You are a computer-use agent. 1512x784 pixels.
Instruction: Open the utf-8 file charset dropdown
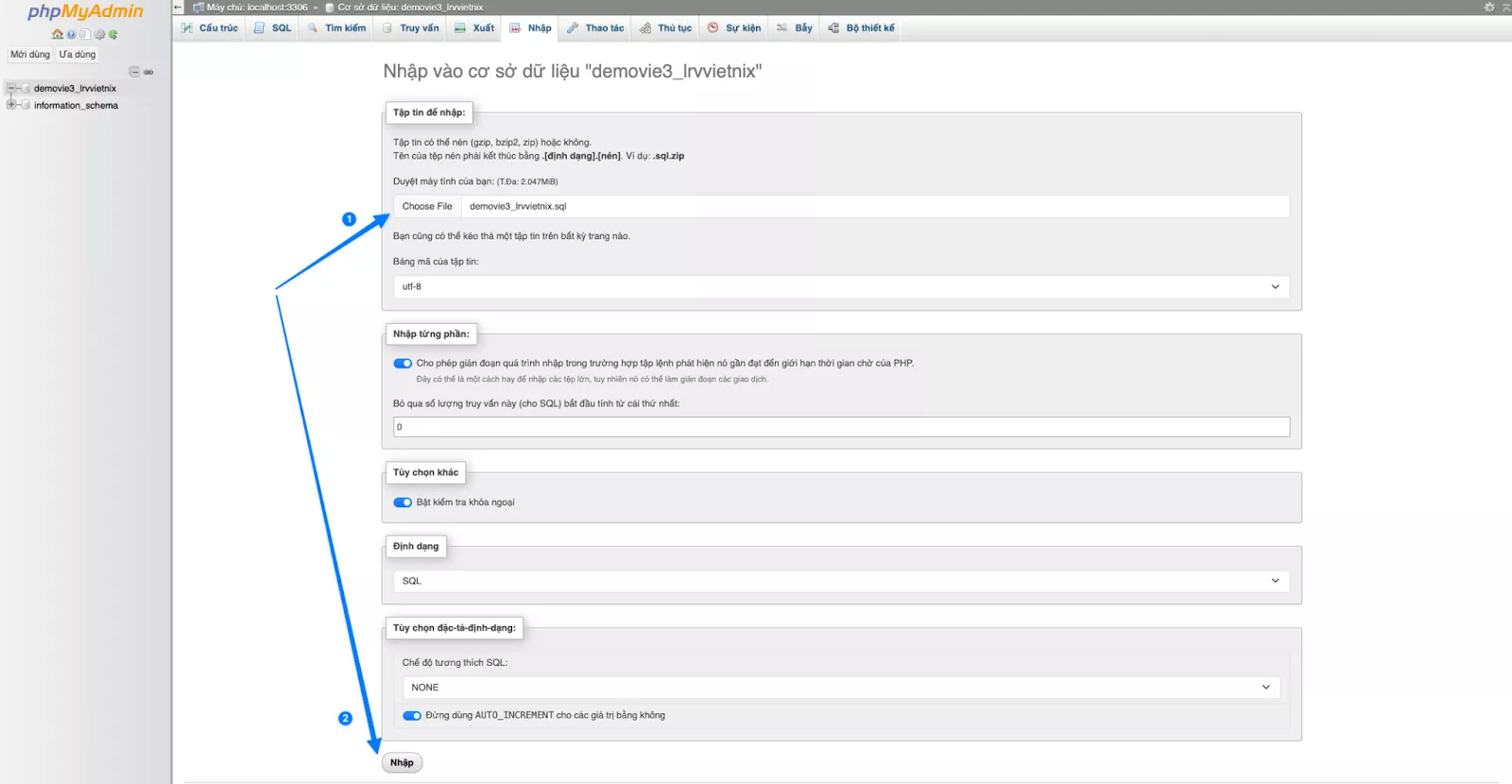click(840, 287)
